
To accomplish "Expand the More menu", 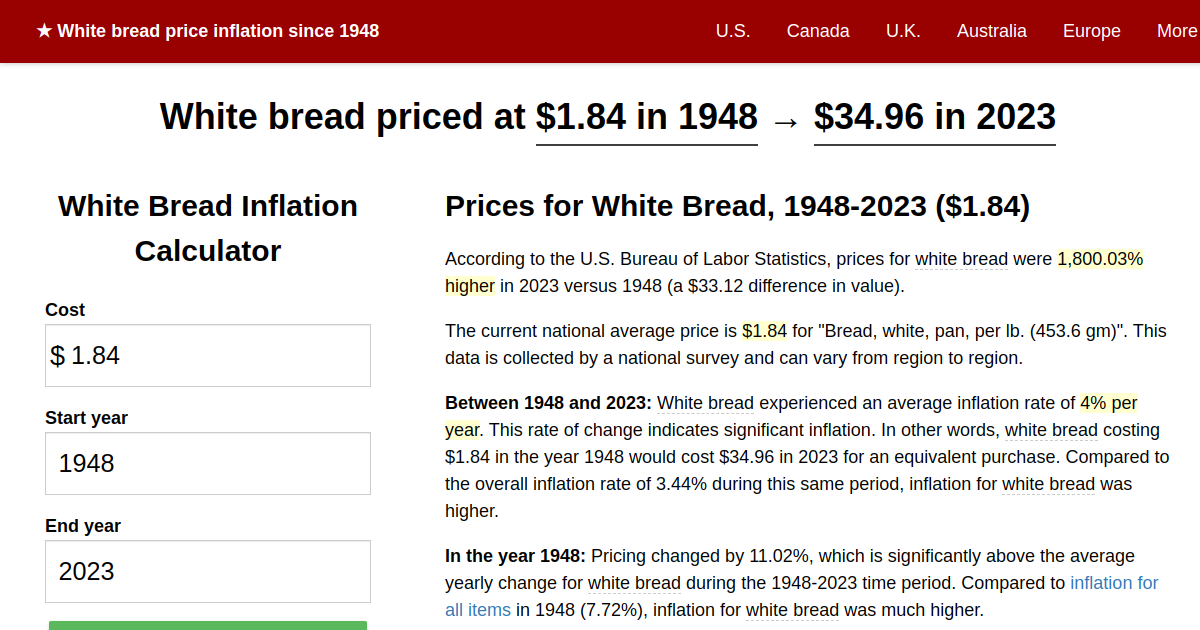I will coord(1177,31).
